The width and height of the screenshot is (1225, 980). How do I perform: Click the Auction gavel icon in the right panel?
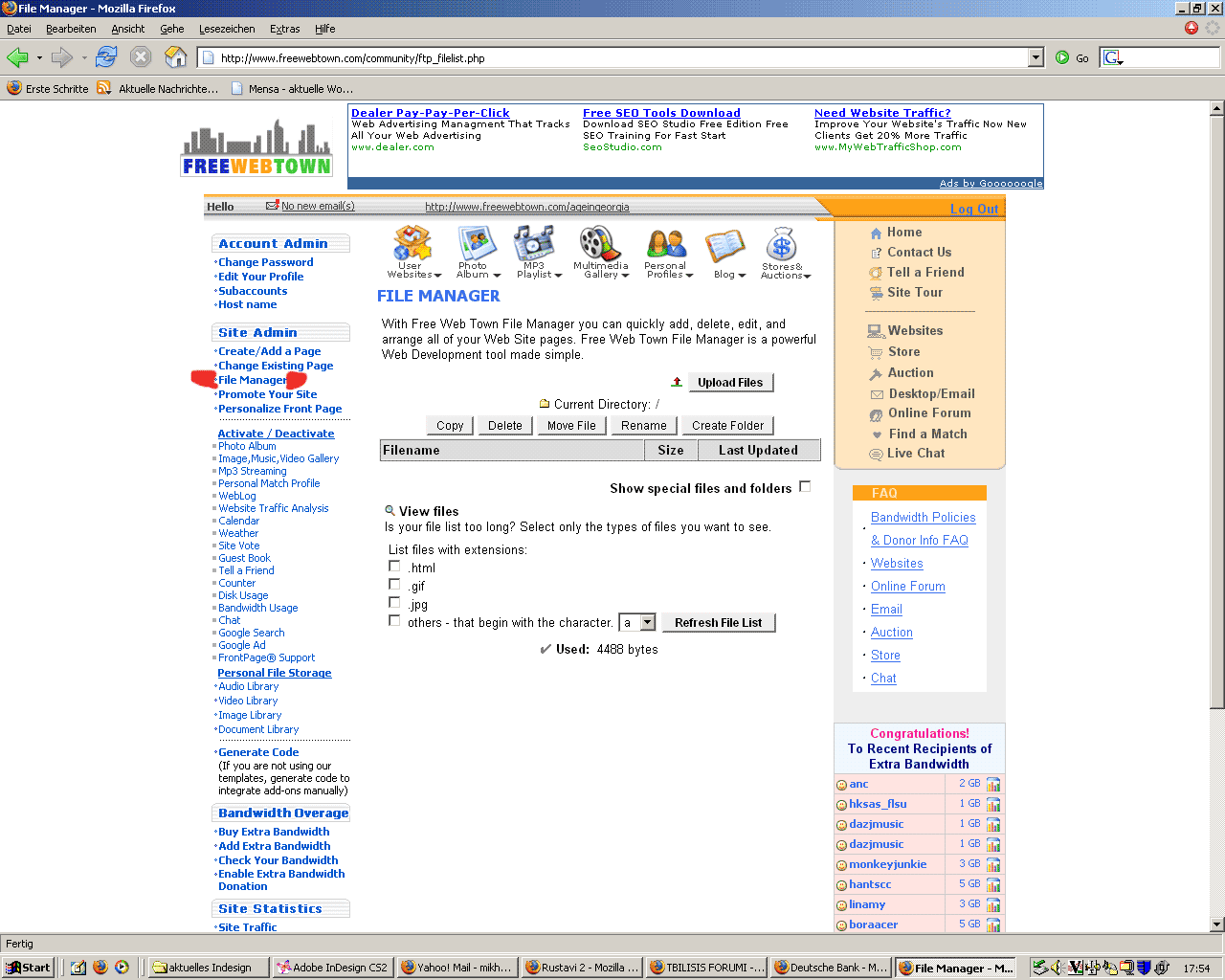876,373
